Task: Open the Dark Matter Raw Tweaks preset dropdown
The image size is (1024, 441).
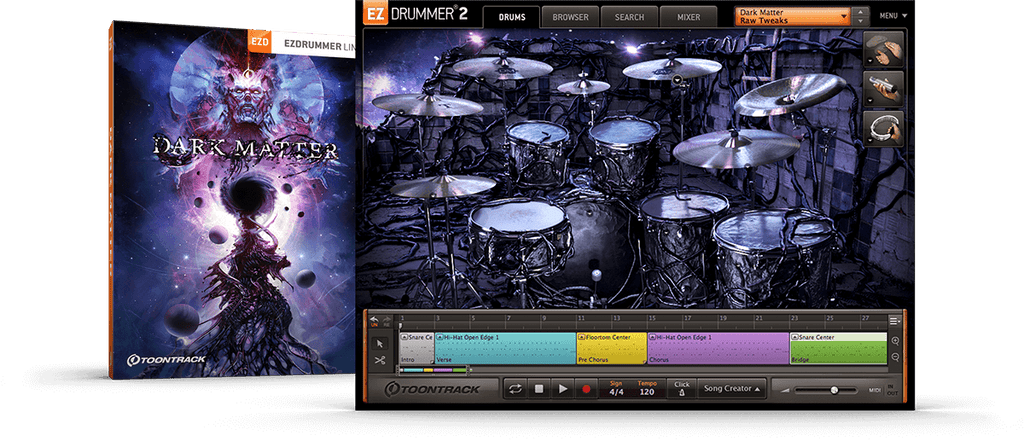Action: (x=793, y=16)
